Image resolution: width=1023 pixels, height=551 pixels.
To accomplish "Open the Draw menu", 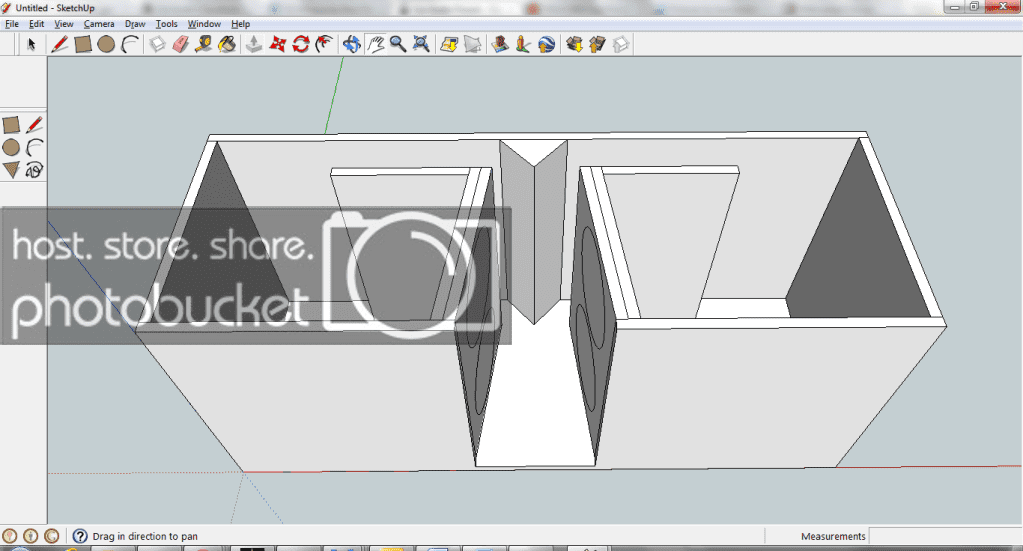I will [x=135, y=23].
